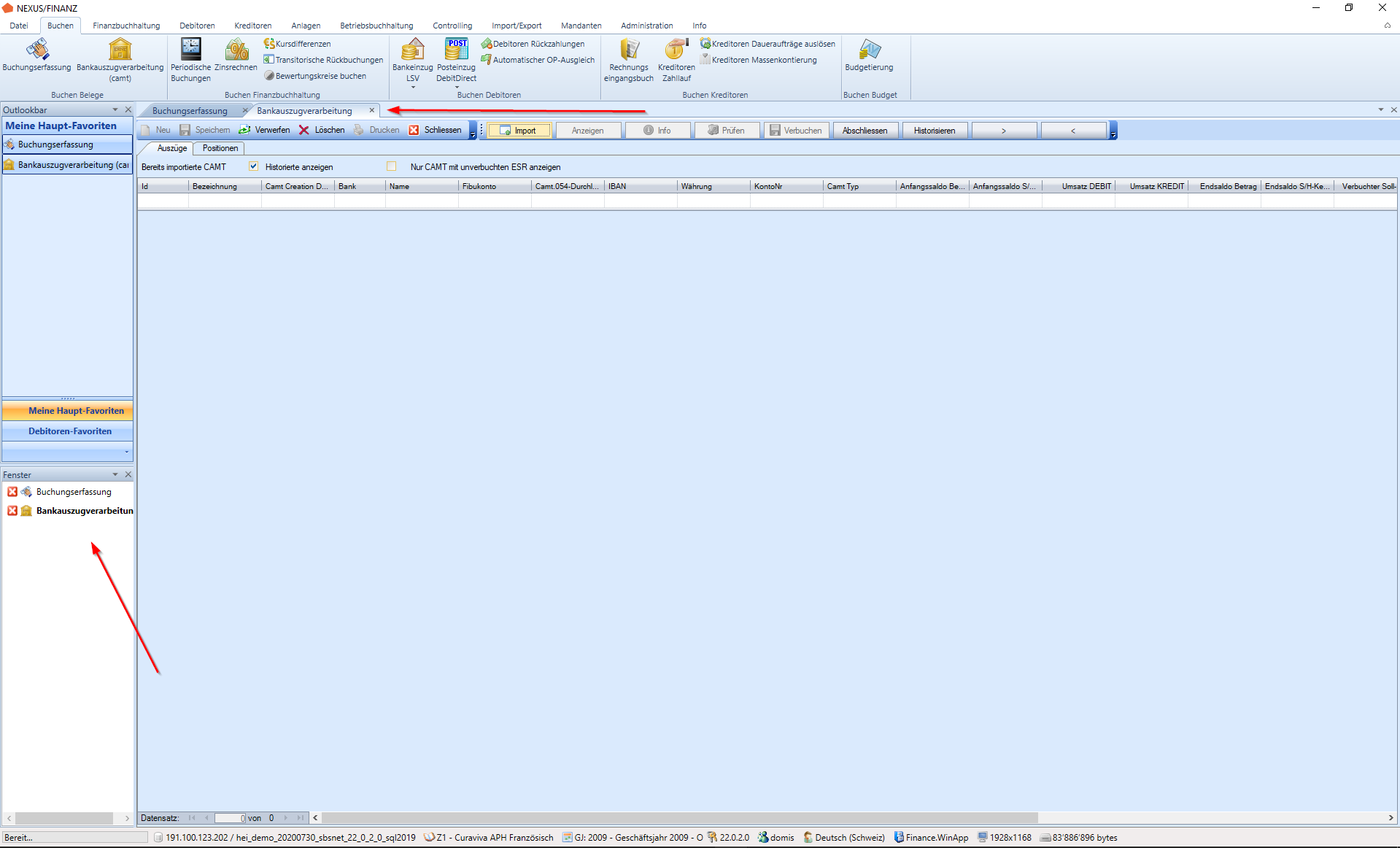Open Periodische Buchungen tool
This screenshot has height=848, width=1400.
(190, 60)
